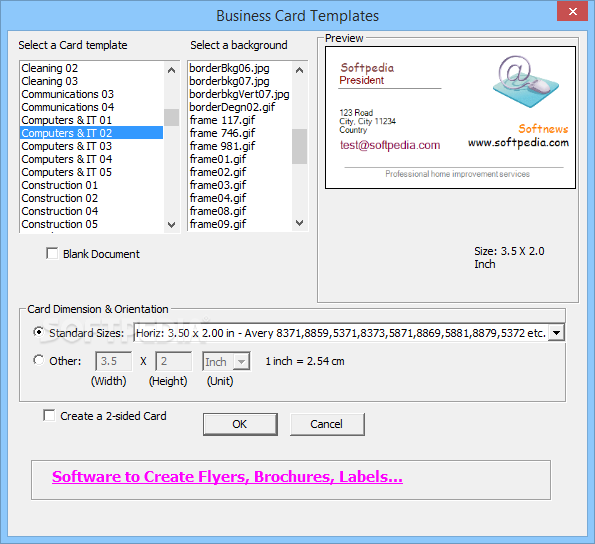Image resolution: width=595 pixels, height=544 pixels.
Task: Click the Cancel button
Action: click(327, 424)
